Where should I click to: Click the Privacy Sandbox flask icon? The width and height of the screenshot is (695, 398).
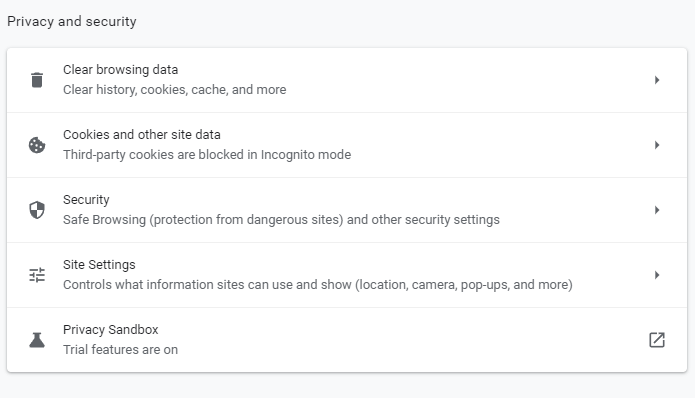pyautogui.click(x=37, y=340)
